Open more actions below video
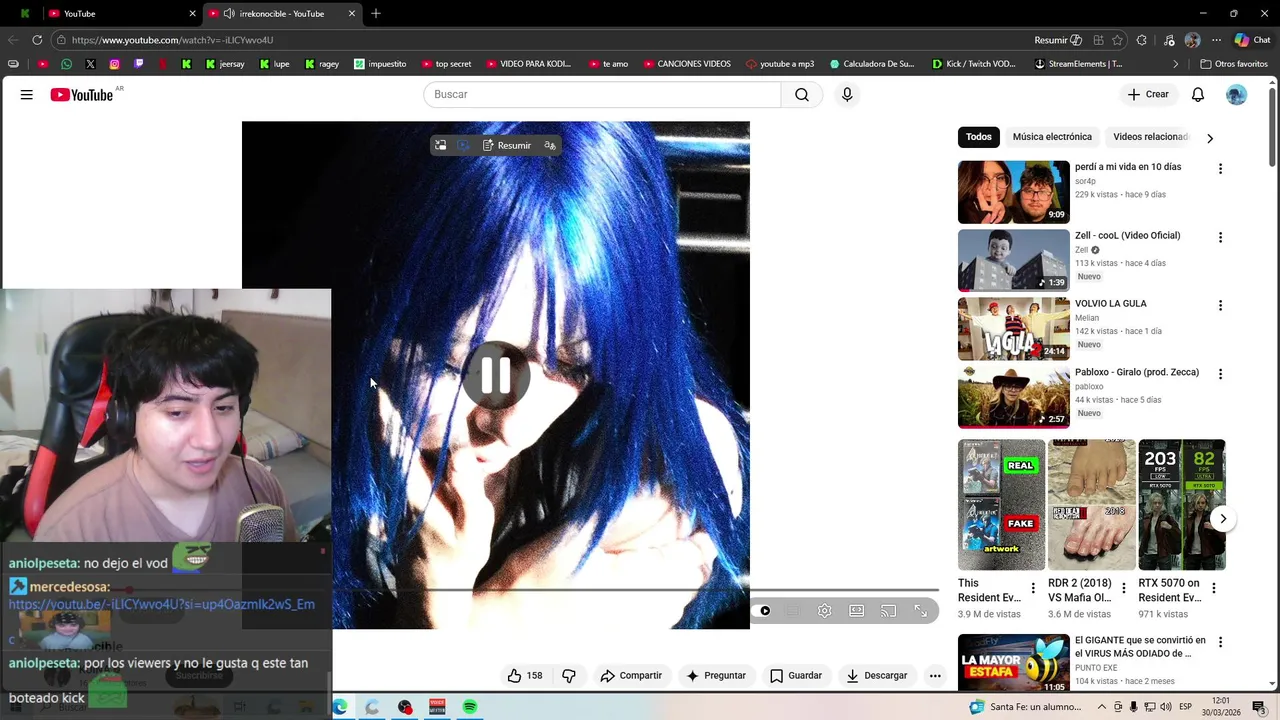 (935, 676)
